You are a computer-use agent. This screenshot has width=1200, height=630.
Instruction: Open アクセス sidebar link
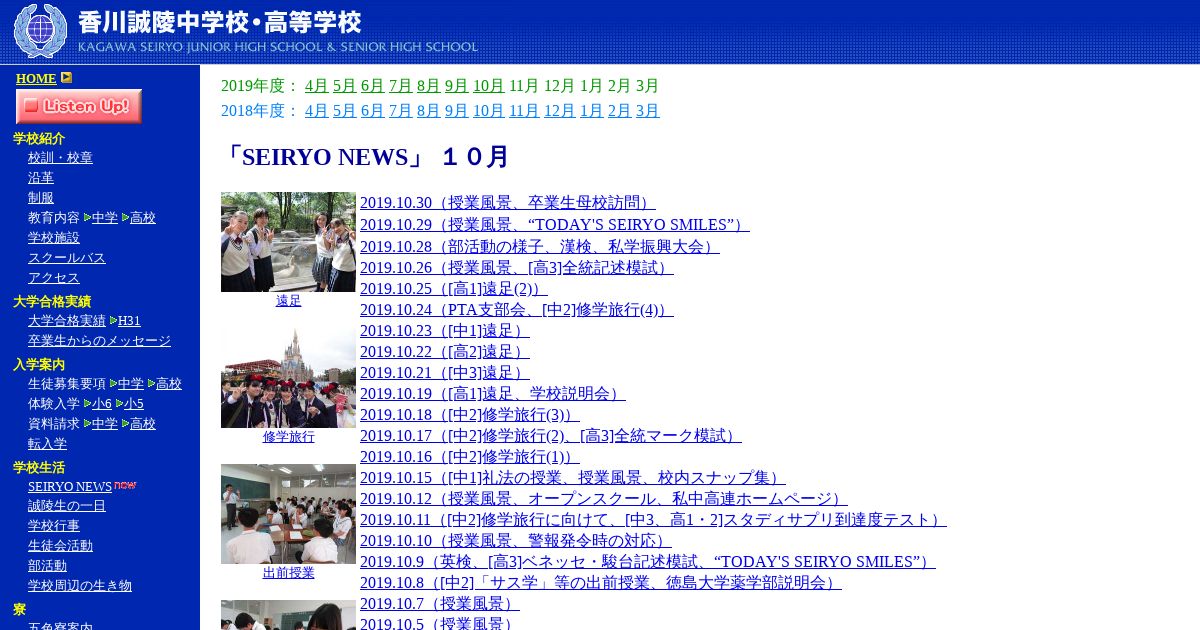tap(54, 278)
